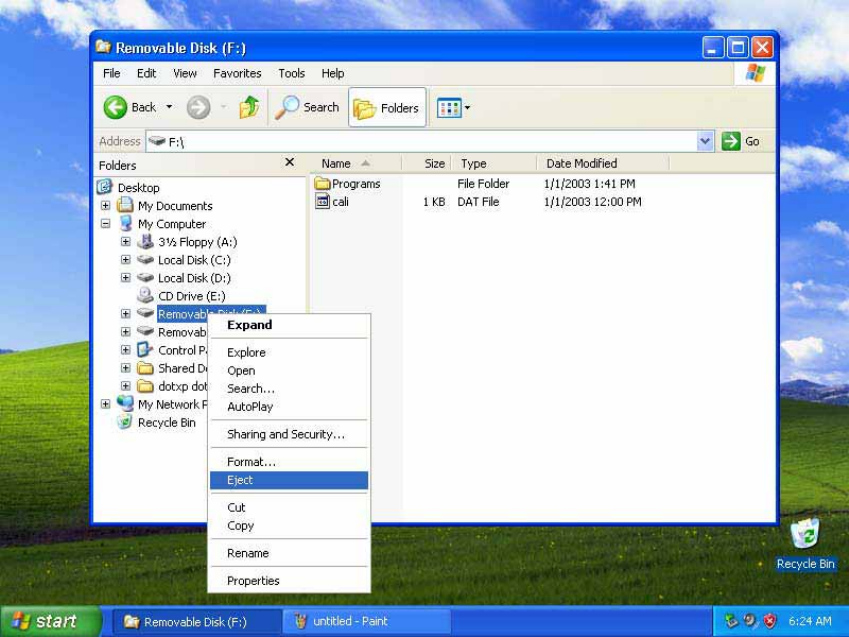The height and width of the screenshot is (637, 849).
Task: Open the Tools menu
Action: point(291,73)
